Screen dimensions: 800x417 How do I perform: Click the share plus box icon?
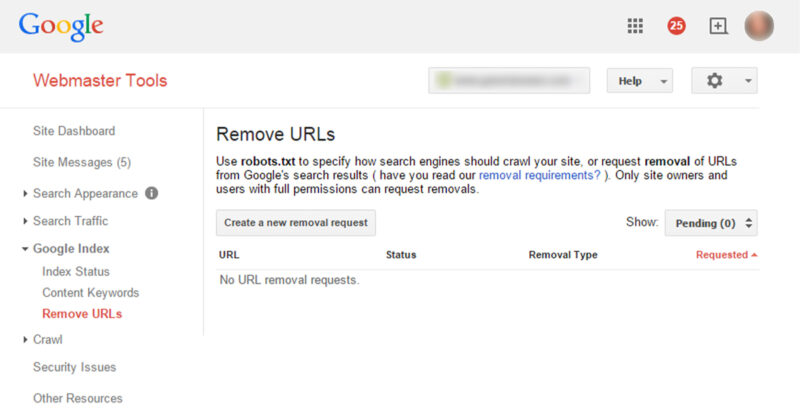click(718, 27)
